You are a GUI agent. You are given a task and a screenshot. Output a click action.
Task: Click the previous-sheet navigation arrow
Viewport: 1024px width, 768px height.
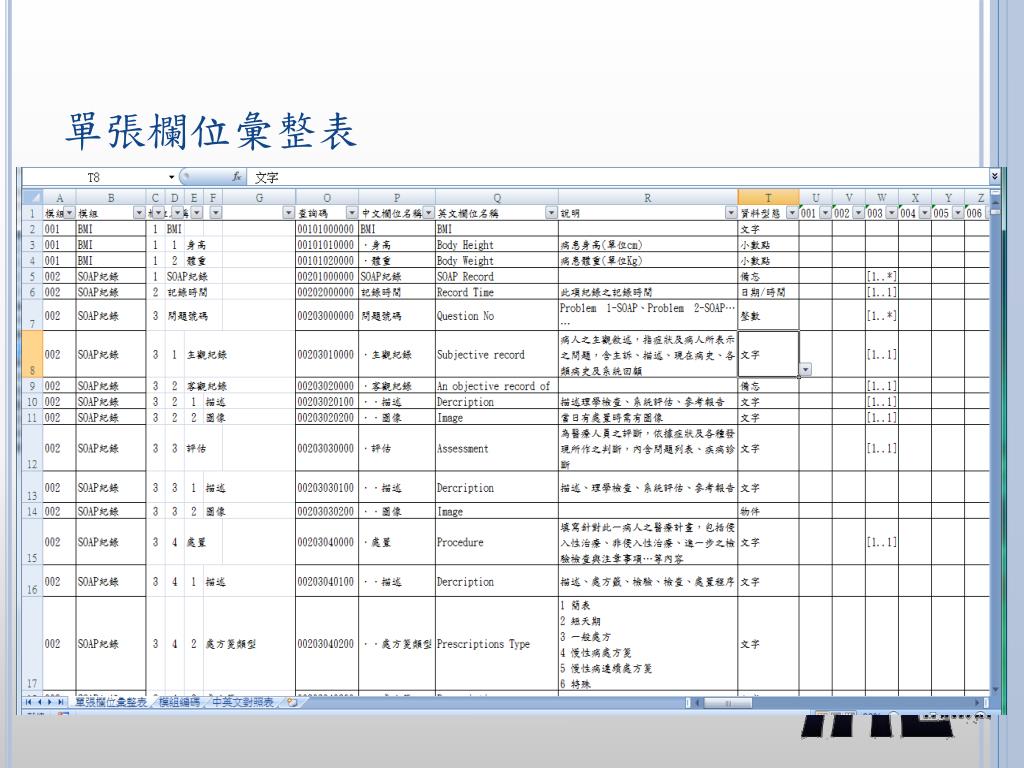(x=39, y=702)
